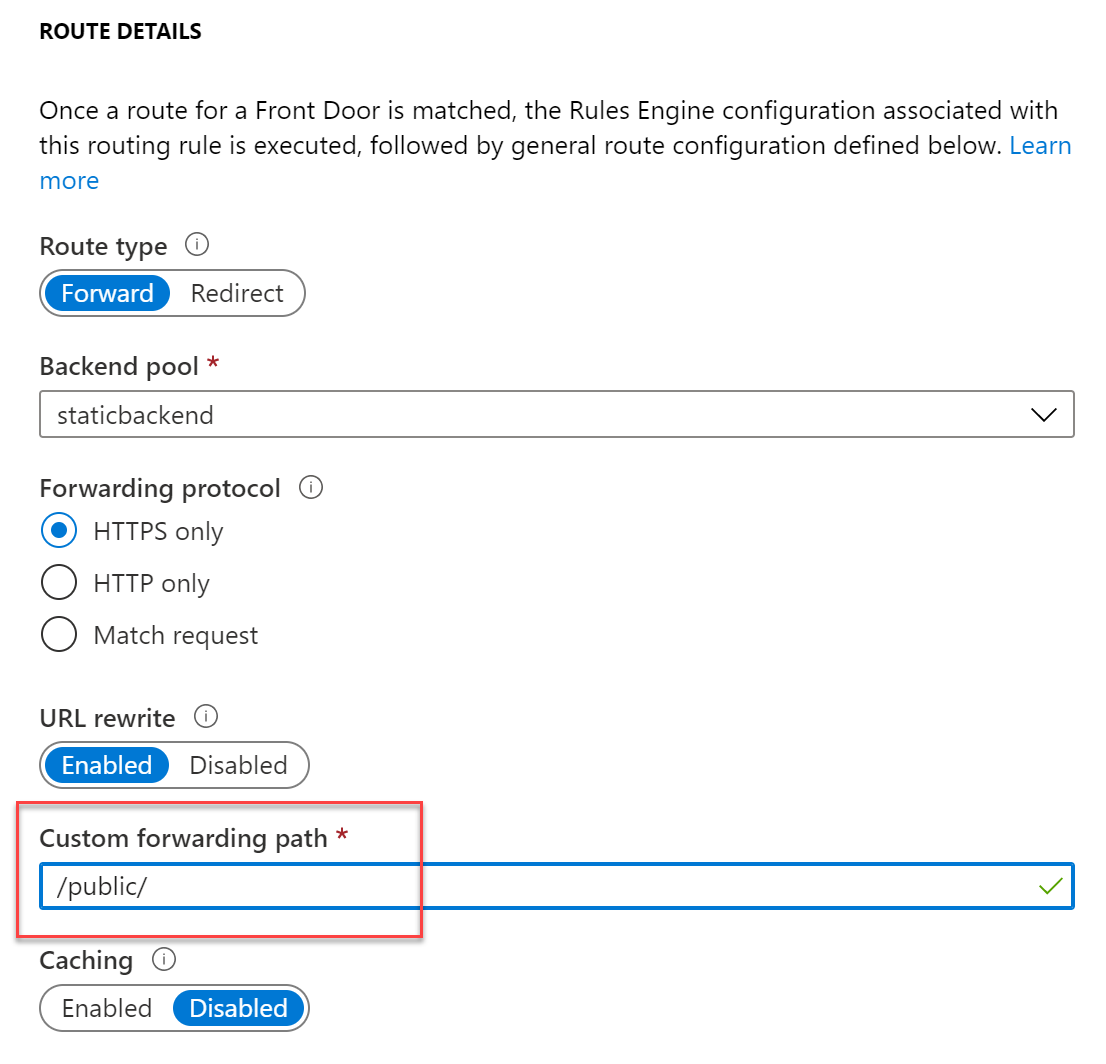1106x1064 pixels.
Task: Click the green validation checkmark icon
Action: 1049,886
